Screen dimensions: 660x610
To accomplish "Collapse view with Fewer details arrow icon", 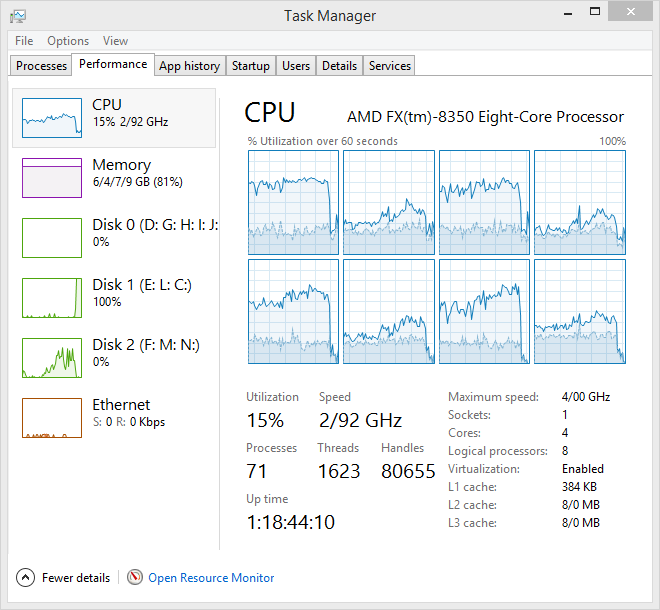I will [x=25, y=578].
